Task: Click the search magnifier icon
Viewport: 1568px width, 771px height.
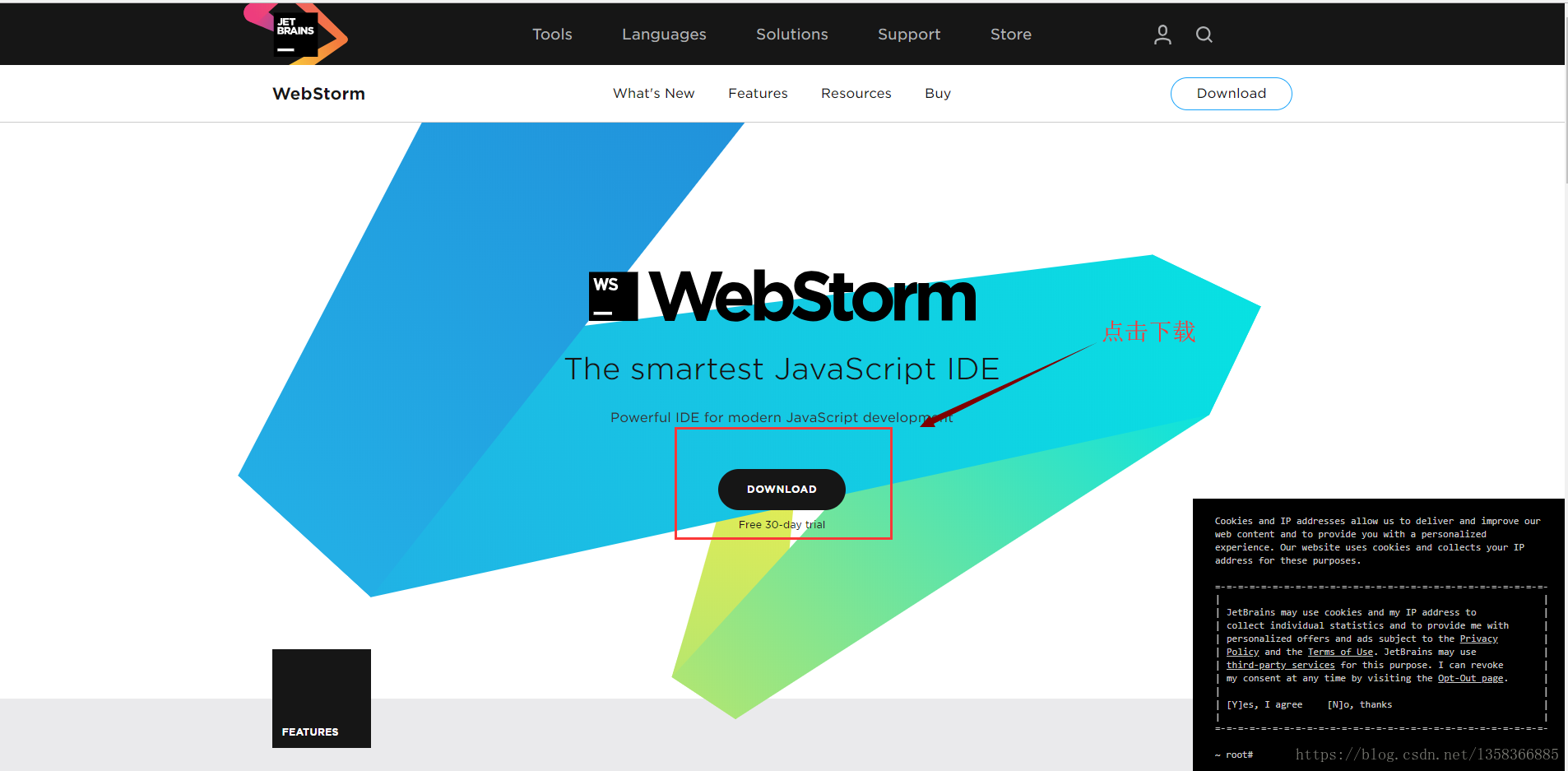Action: click(x=1204, y=34)
